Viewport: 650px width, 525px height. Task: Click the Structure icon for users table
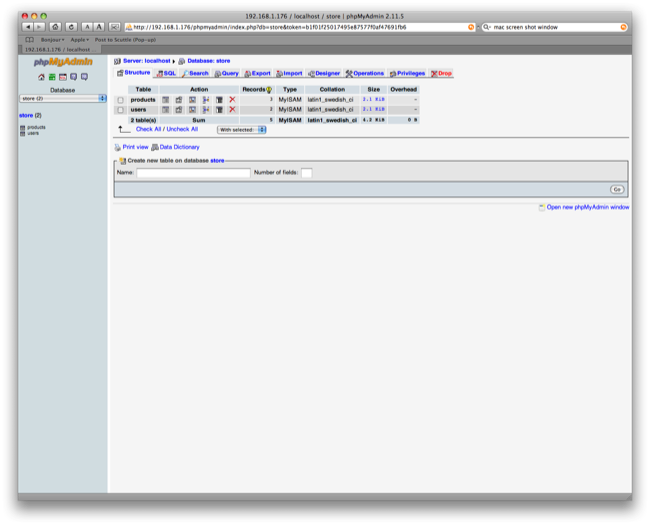coord(179,110)
